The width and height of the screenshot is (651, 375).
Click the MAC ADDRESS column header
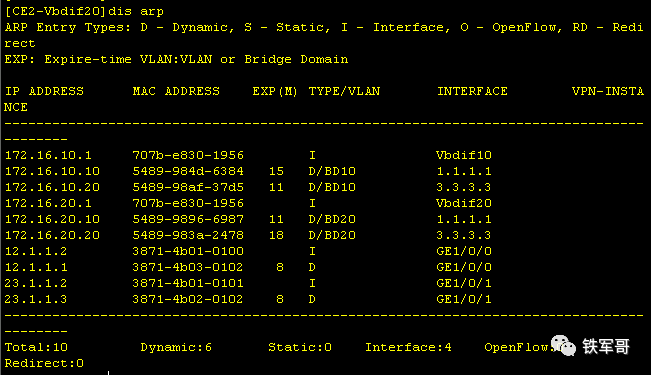coord(176,91)
